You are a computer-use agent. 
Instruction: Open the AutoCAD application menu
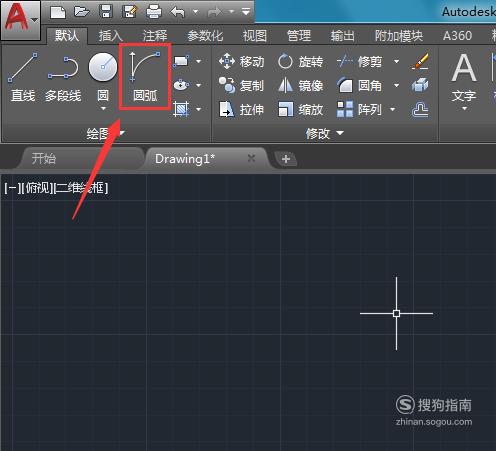point(21,20)
